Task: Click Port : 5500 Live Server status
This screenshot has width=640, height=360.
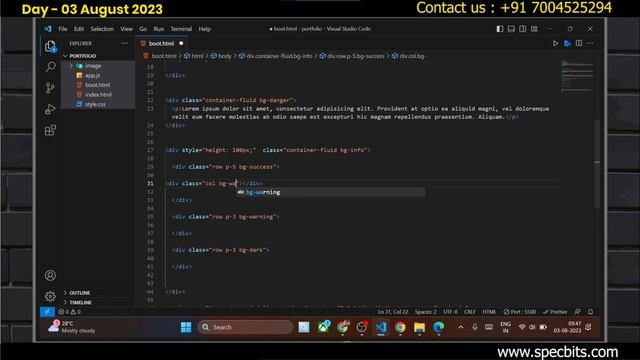Action: point(520,311)
